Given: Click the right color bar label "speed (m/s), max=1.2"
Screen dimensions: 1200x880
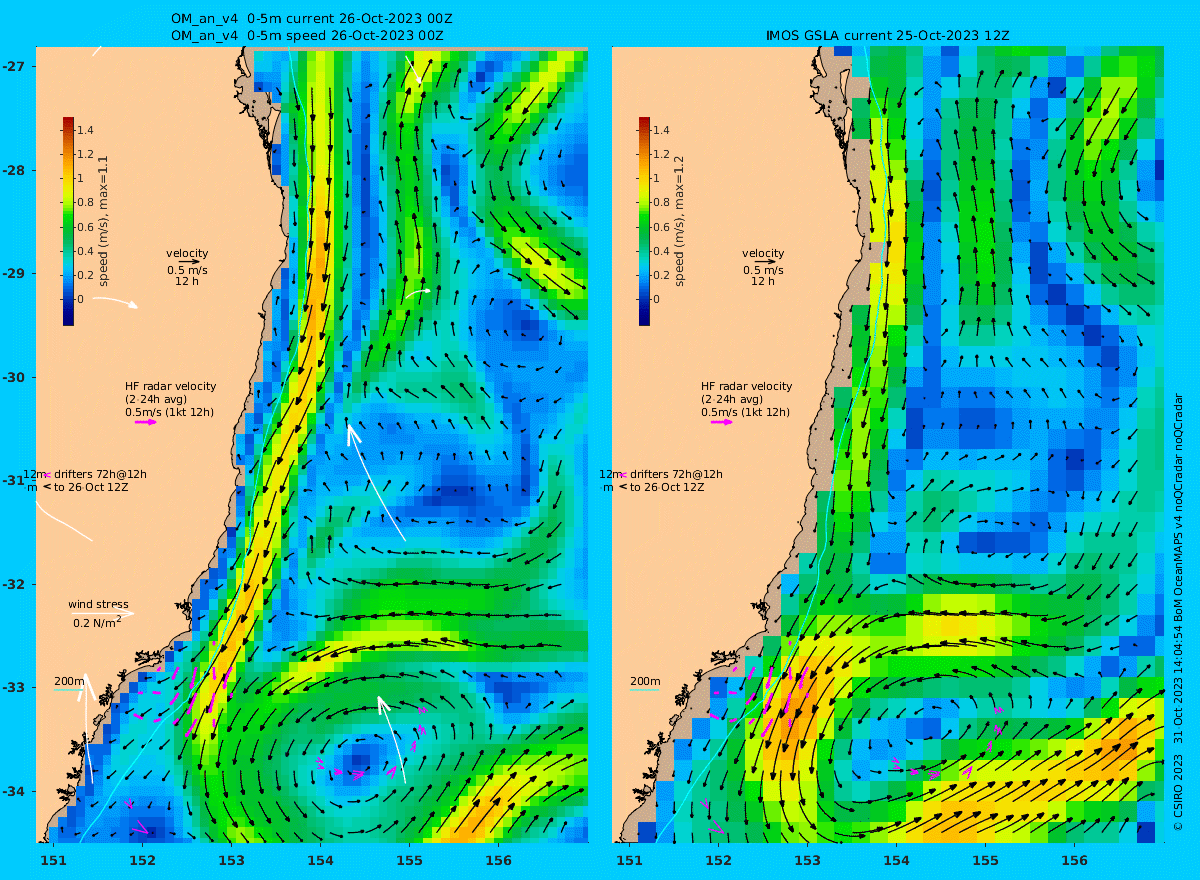Looking at the screenshot, I should (x=679, y=222).
